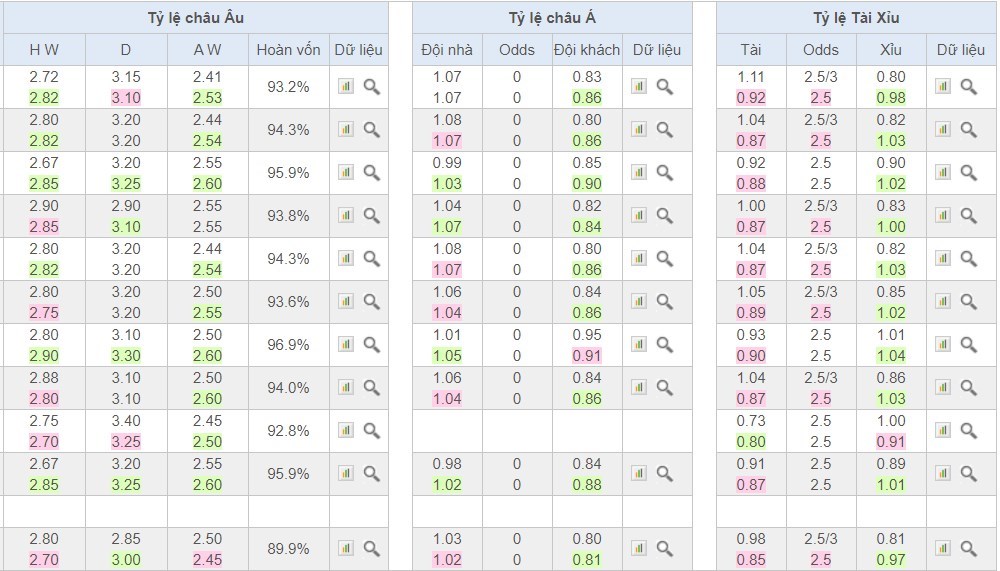Open Tài Xỉu chart icon for Tài 0.73 row
This screenshot has width=1000, height=571.
tap(943, 430)
